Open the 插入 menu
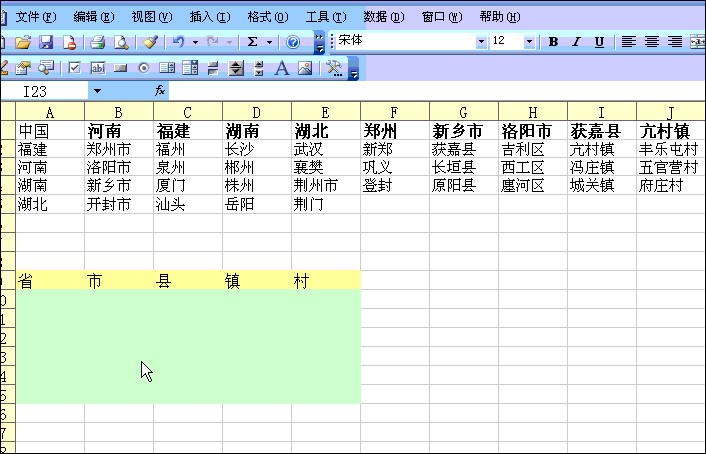Viewport: 706px width, 454px height. pyautogui.click(x=210, y=17)
